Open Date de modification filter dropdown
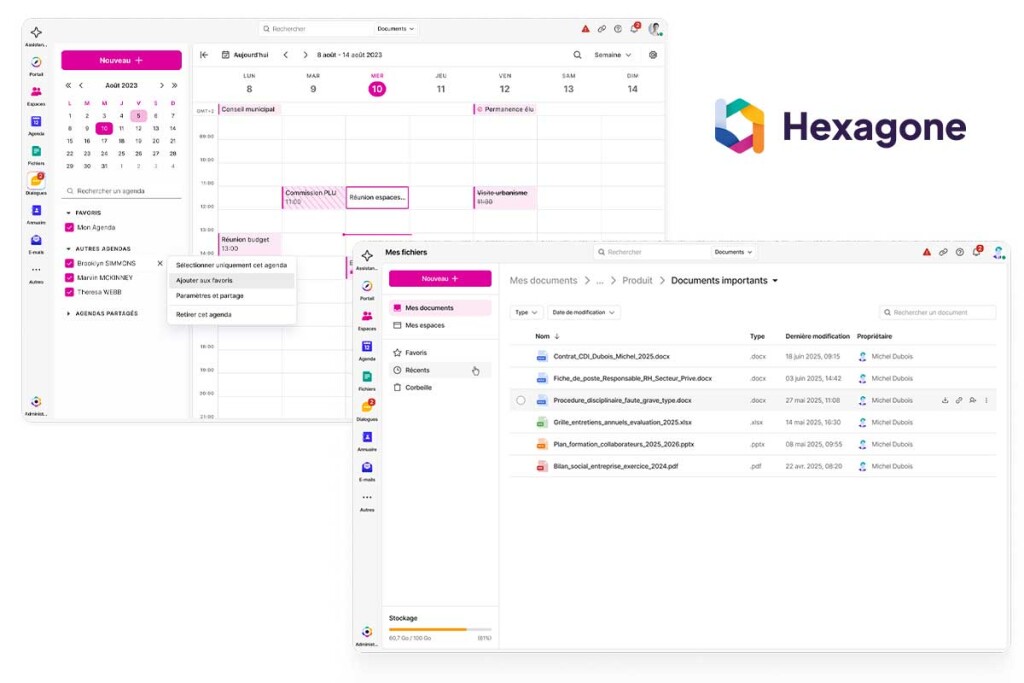Image resolution: width=1024 pixels, height=683 pixels. (x=583, y=312)
